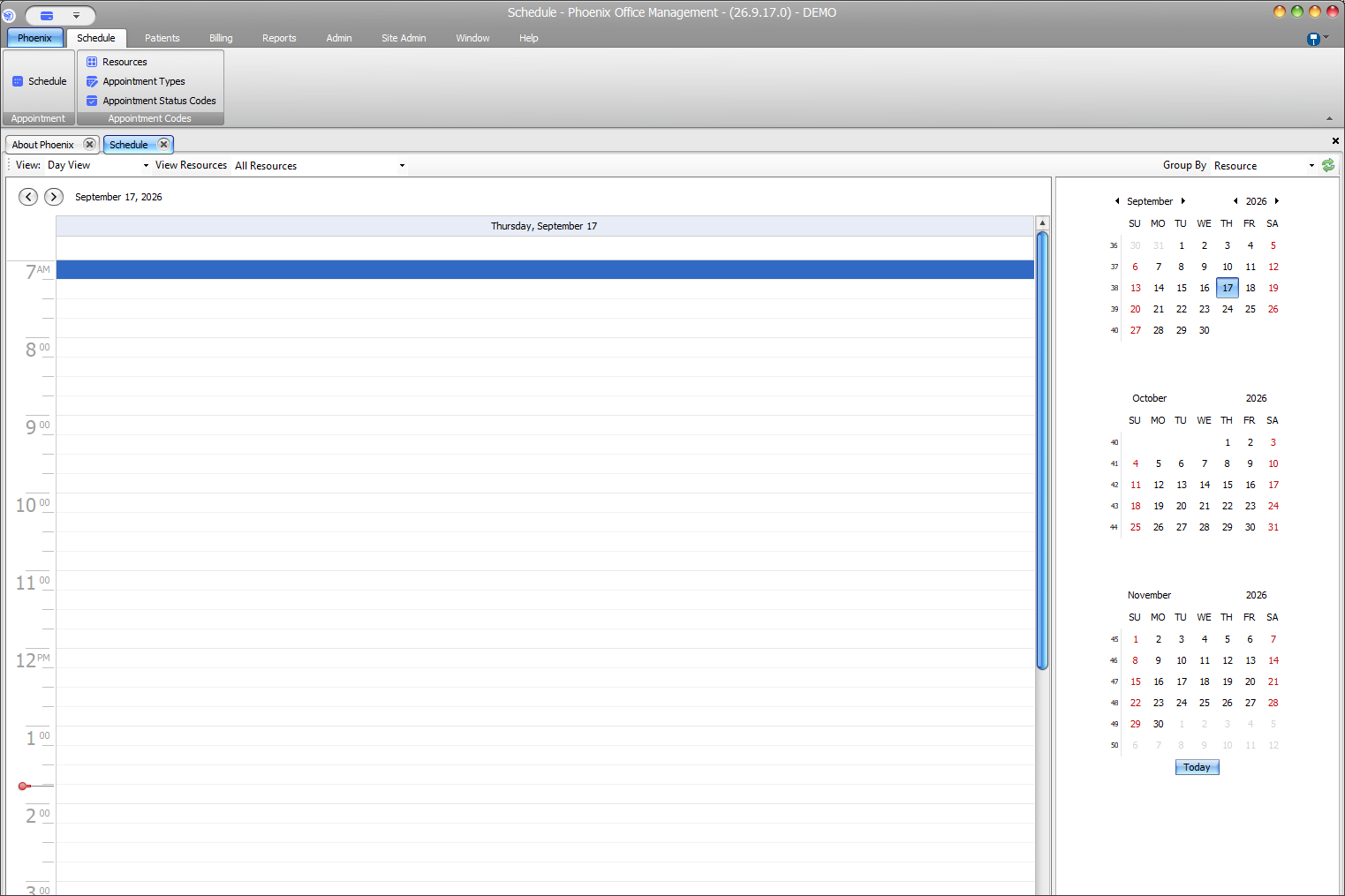Click the September 17, 2026 date label
This screenshot has height=896, width=1345.
tap(118, 197)
